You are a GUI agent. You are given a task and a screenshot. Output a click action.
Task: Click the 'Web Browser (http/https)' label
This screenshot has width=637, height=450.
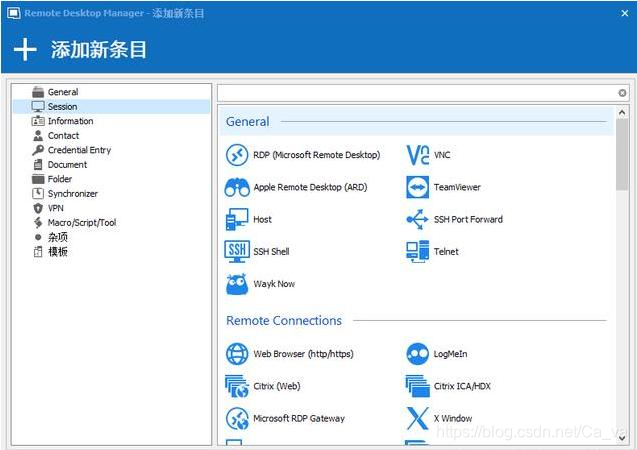[x=303, y=354]
